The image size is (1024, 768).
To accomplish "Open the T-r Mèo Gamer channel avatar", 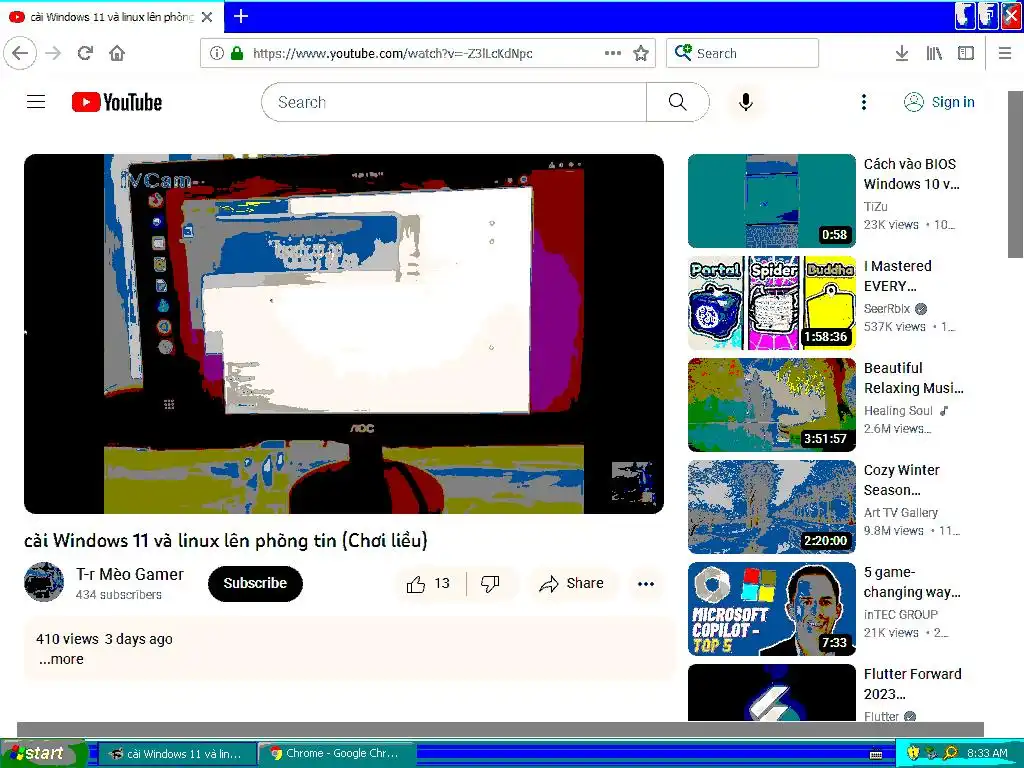I will 44,582.
